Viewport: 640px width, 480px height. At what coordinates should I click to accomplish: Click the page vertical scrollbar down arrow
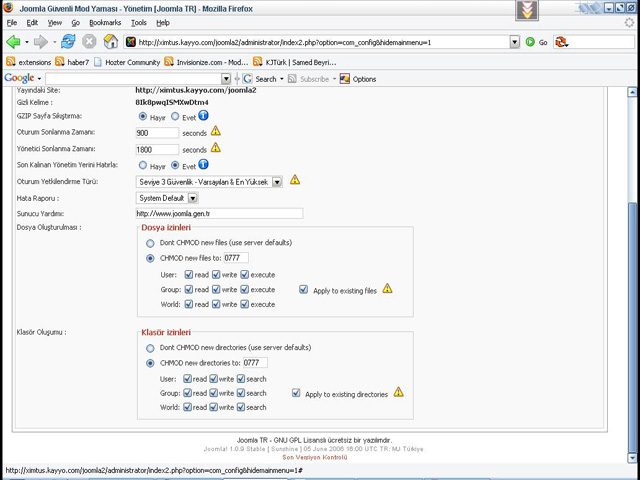632,458
